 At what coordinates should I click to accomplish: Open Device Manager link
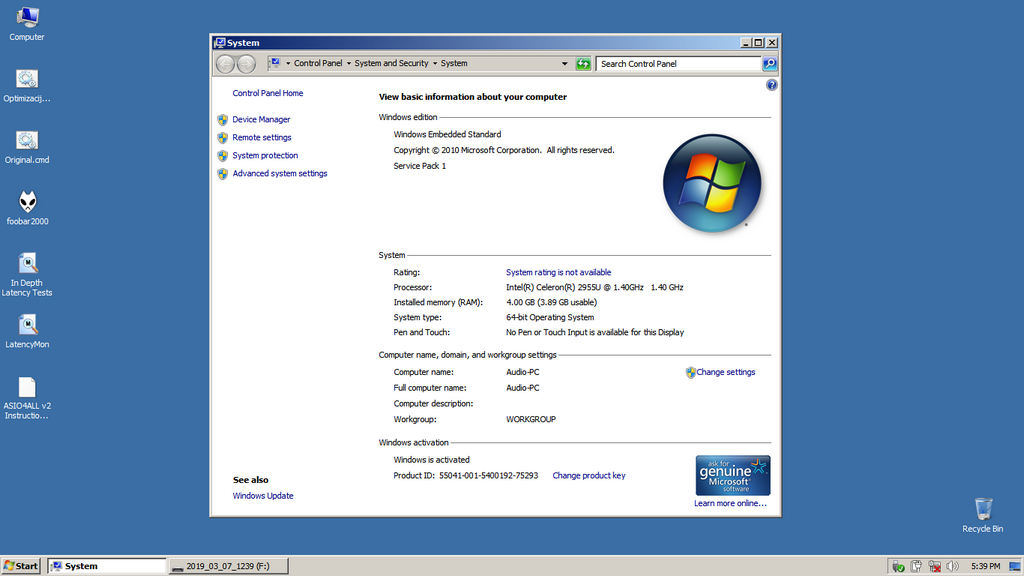click(261, 120)
